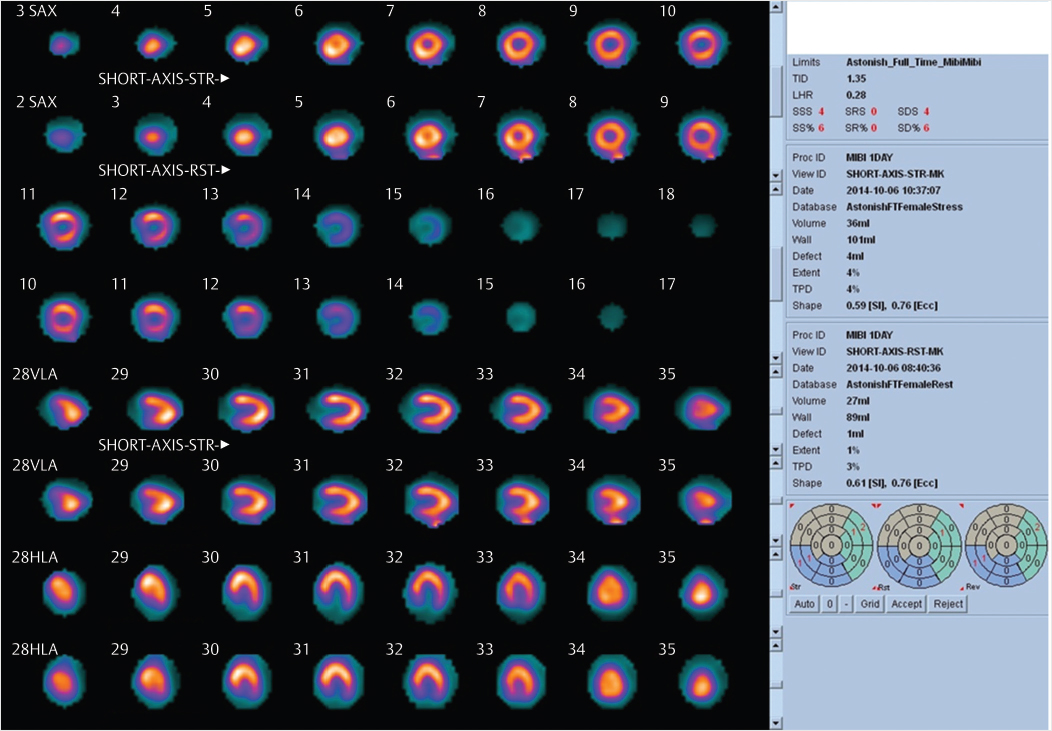This screenshot has width=1052, height=731.
Task: Select stress short-axis slice 8 image
Action: [x=519, y=43]
